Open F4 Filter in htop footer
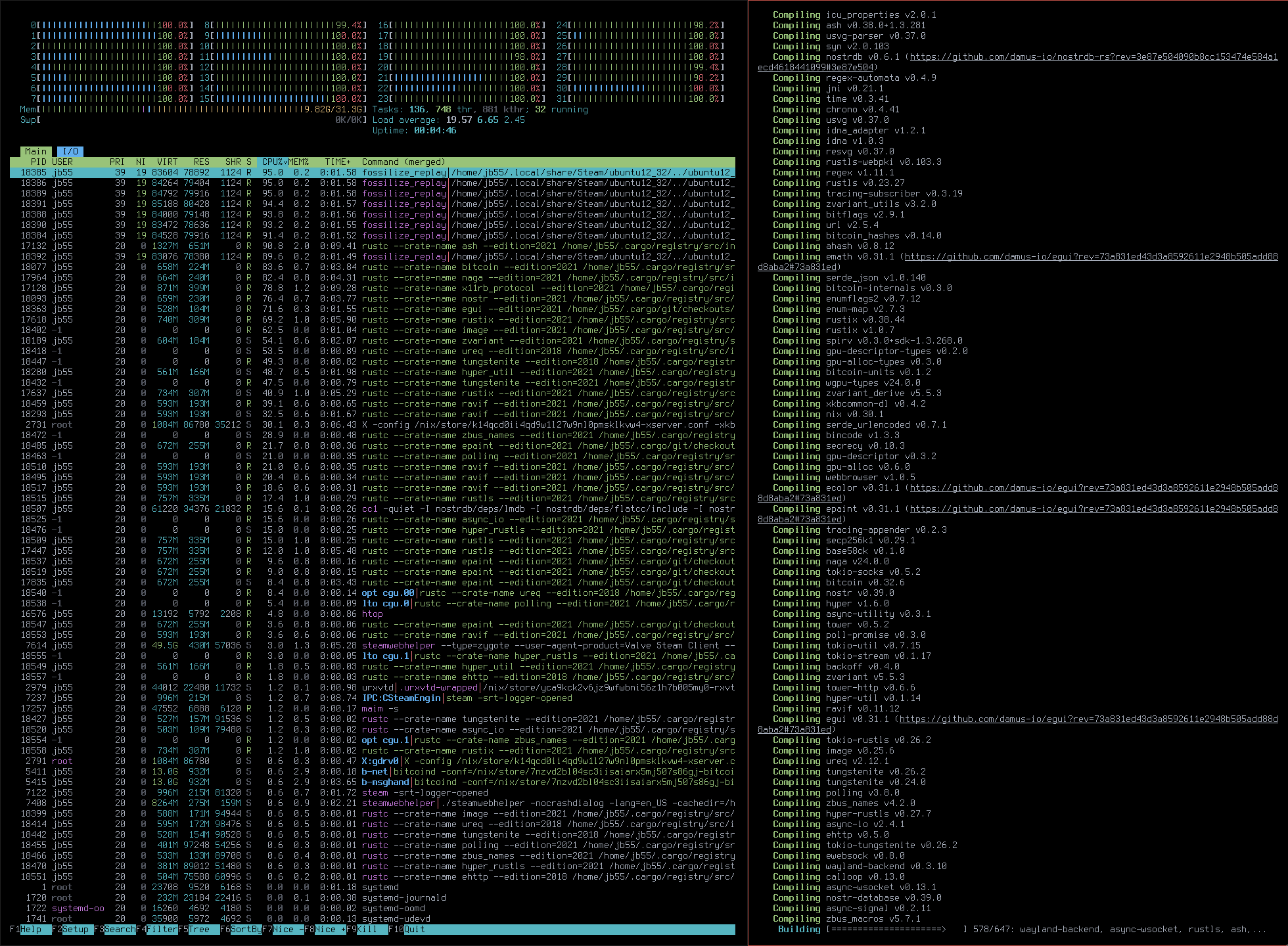Viewport: 1288px width, 946px height. click(x=156, y=929)
